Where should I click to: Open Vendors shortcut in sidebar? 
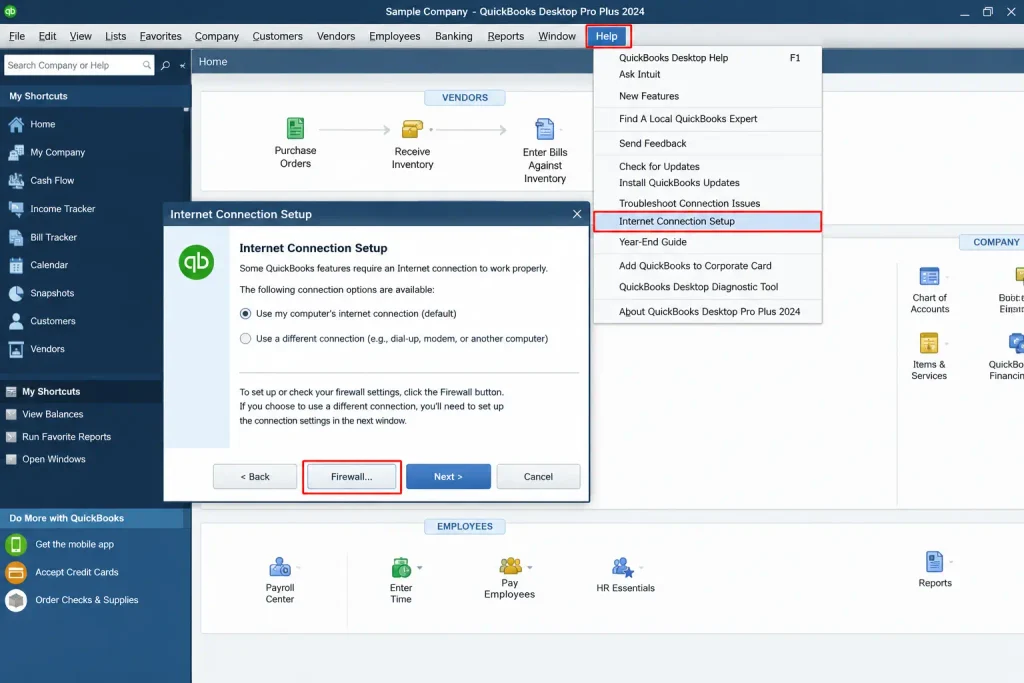tap(37, 349)
